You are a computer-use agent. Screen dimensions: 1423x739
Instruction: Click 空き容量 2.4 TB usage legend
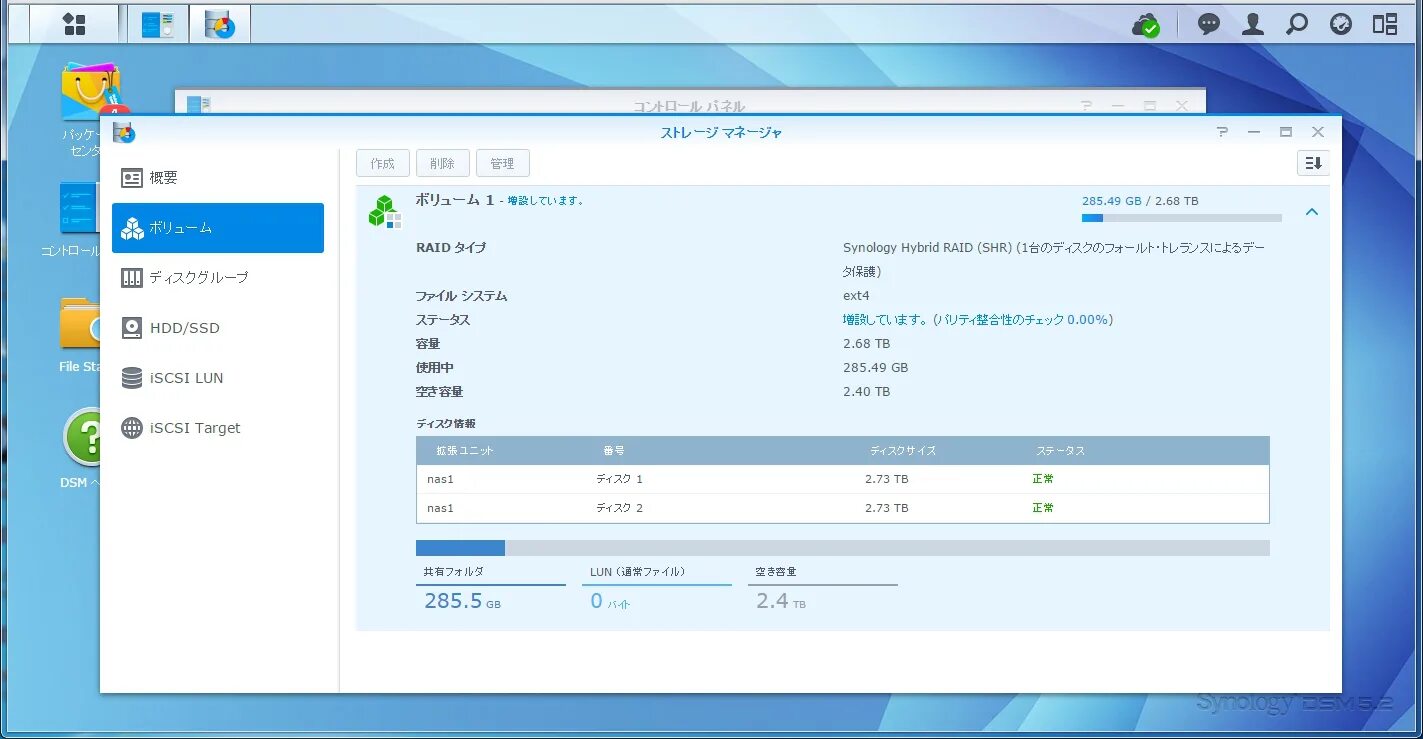(823, 590)
